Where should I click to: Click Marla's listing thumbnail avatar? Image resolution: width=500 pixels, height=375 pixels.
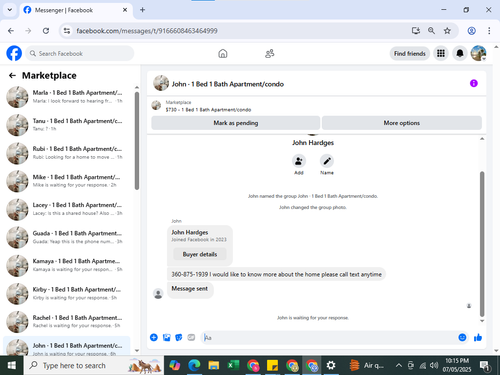click(17, 97)
